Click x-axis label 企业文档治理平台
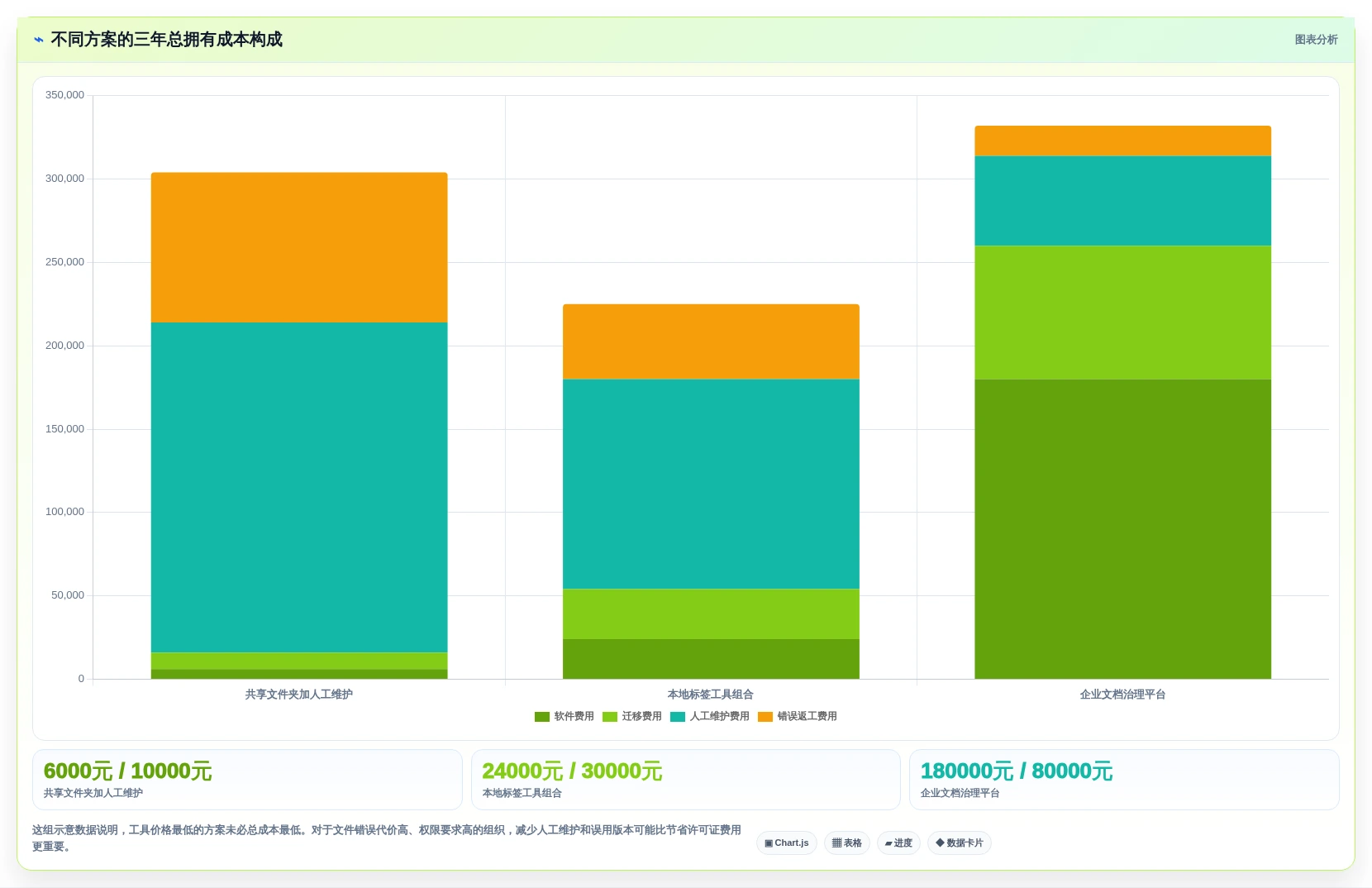This screenshot has width=1372, height=888. (1122, 695)
